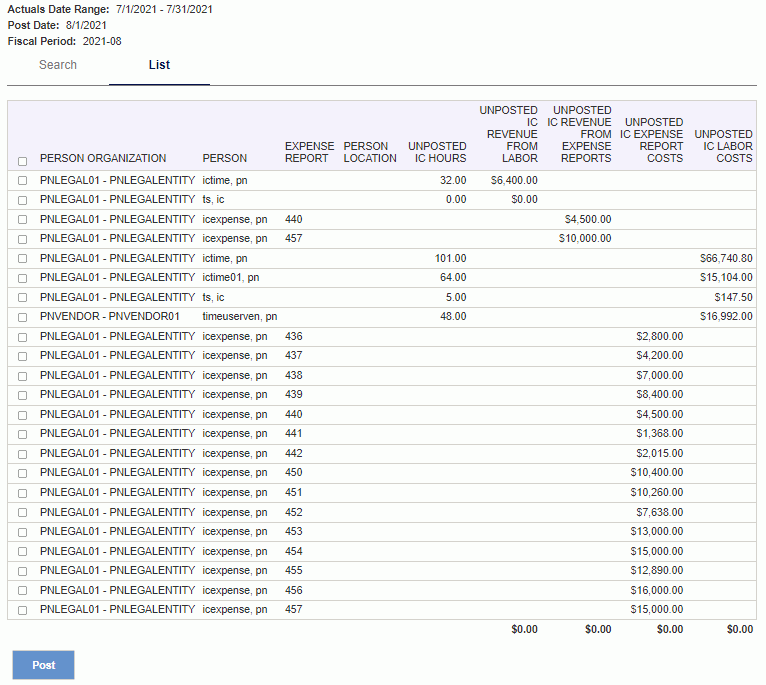Check the expense report 453 row
The width and height of the screenshot is (766, 685).
coord(22,532)
